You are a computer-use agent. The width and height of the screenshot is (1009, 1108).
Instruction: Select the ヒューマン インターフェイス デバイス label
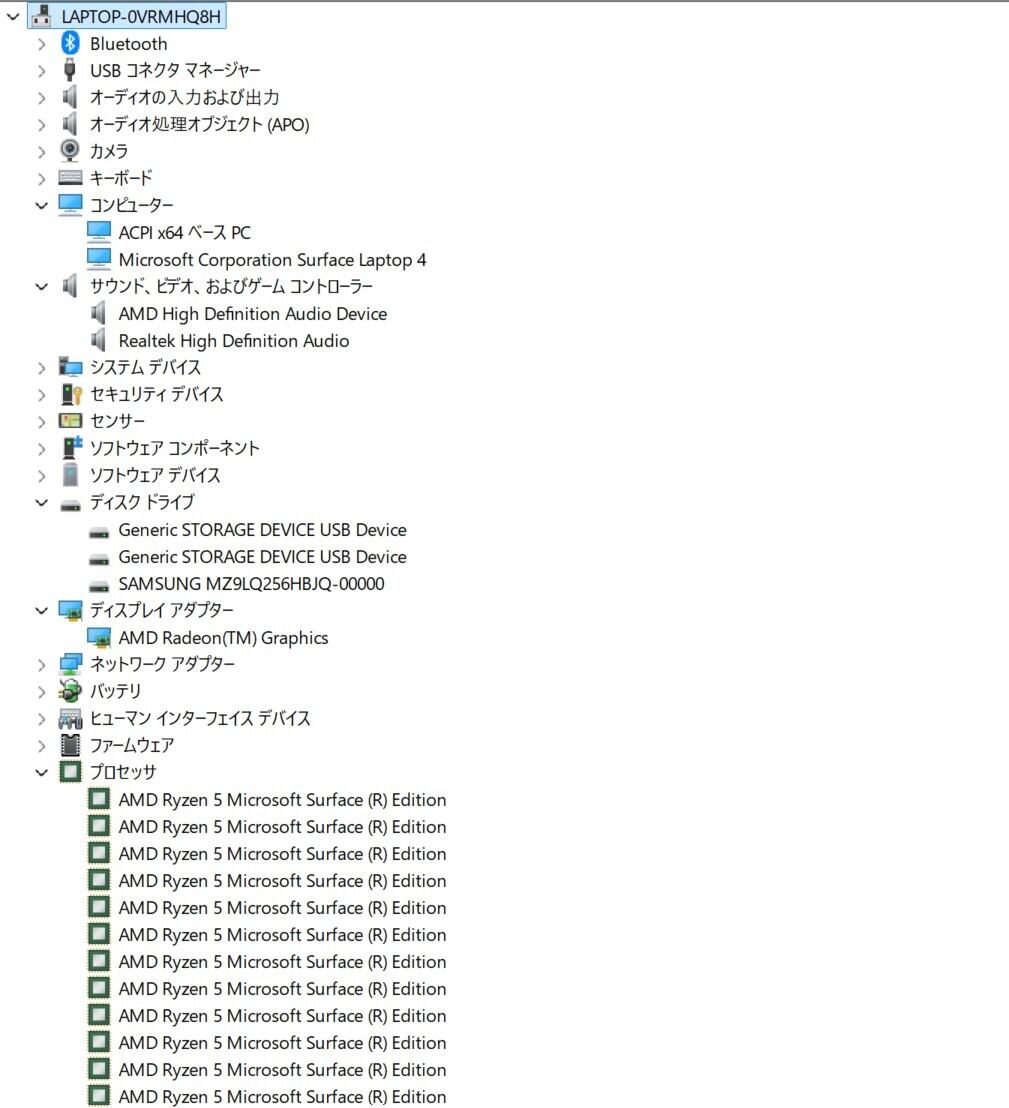click(200, 719)
